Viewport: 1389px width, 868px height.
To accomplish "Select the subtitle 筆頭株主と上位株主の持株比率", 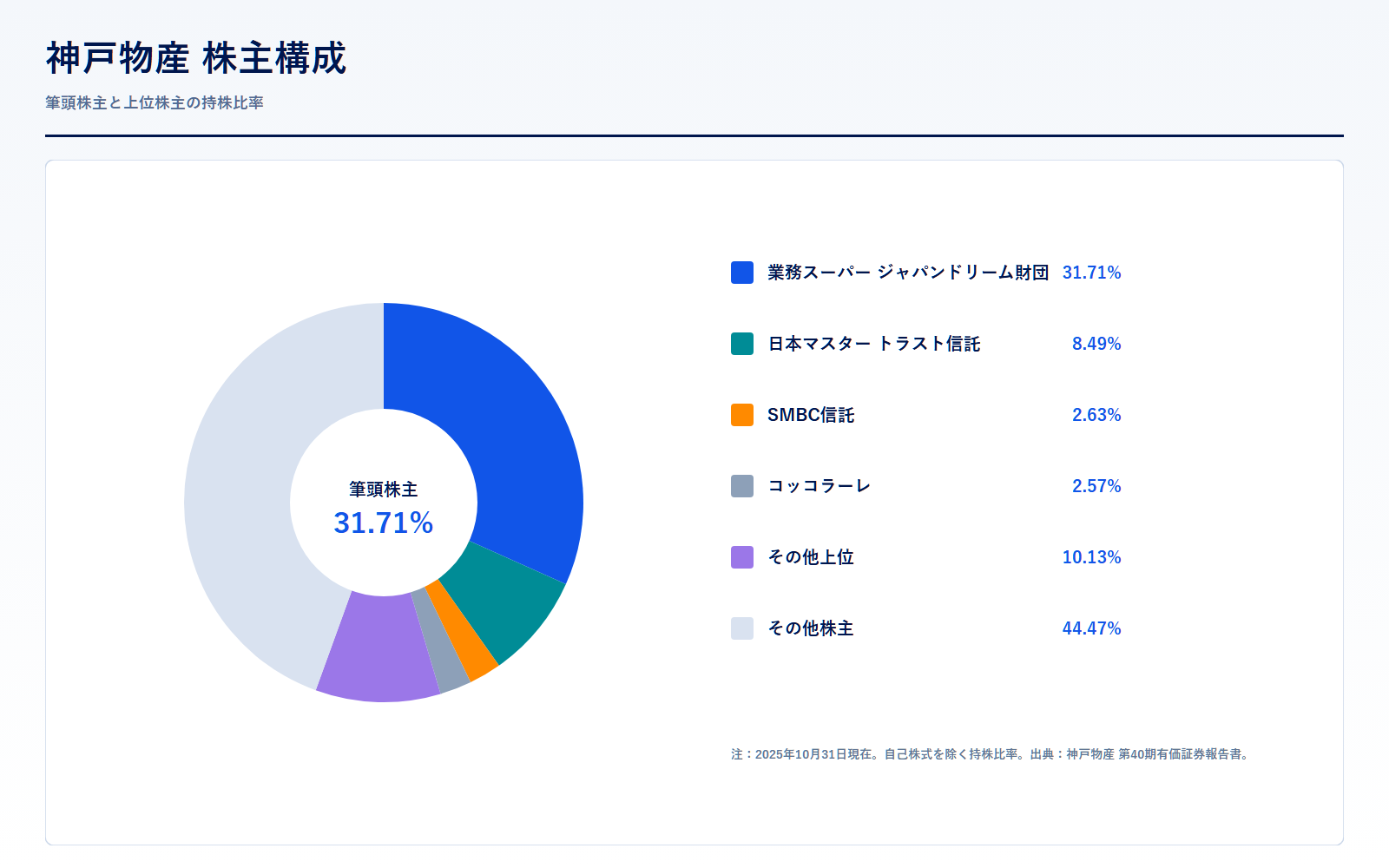I will (x=155, y=102).
